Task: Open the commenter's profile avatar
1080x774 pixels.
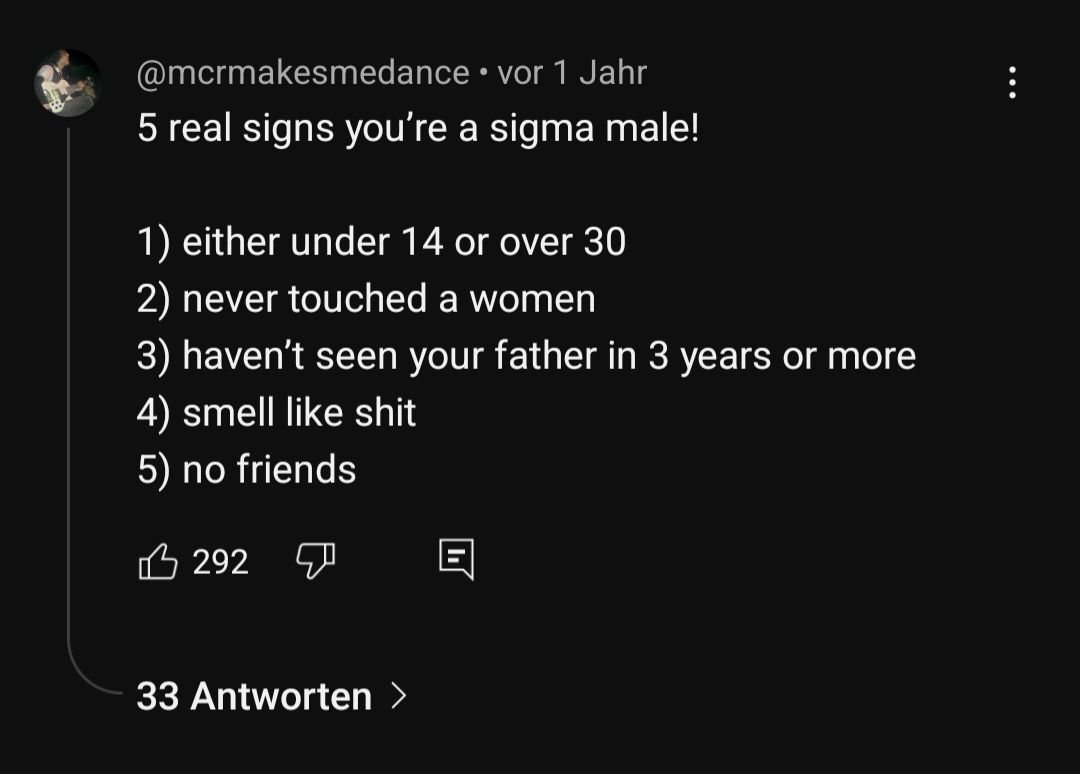Action: tap(68, 82)
